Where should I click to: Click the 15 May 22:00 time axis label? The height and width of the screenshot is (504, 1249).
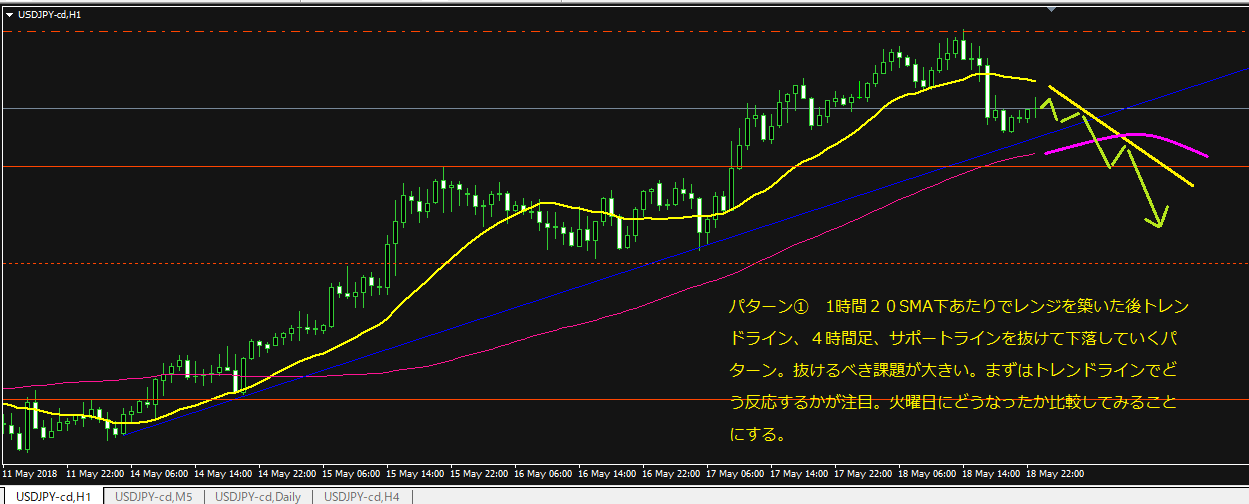(479, 473)
